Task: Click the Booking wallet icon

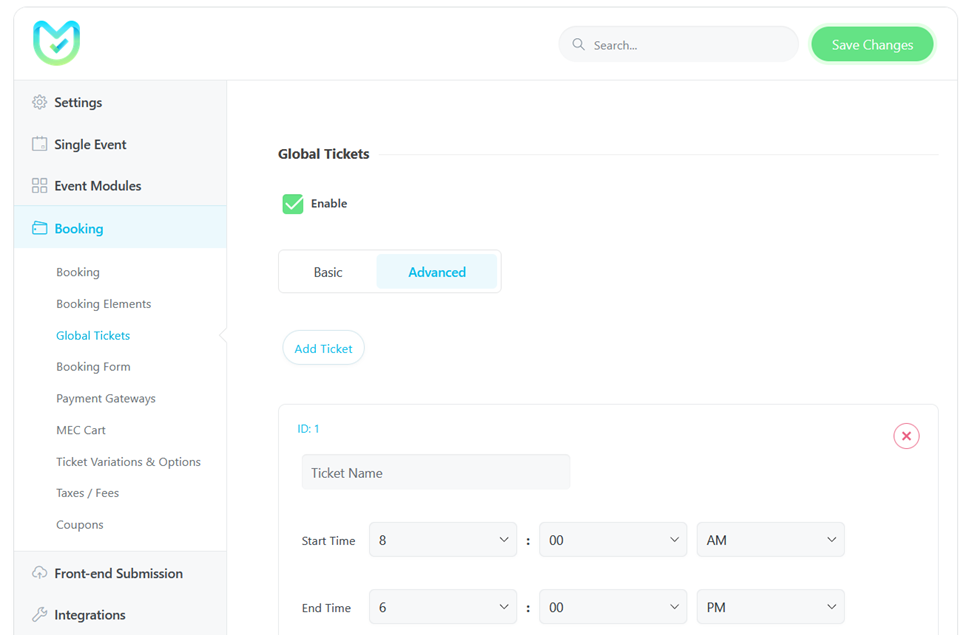Action: tap(39, 228)
